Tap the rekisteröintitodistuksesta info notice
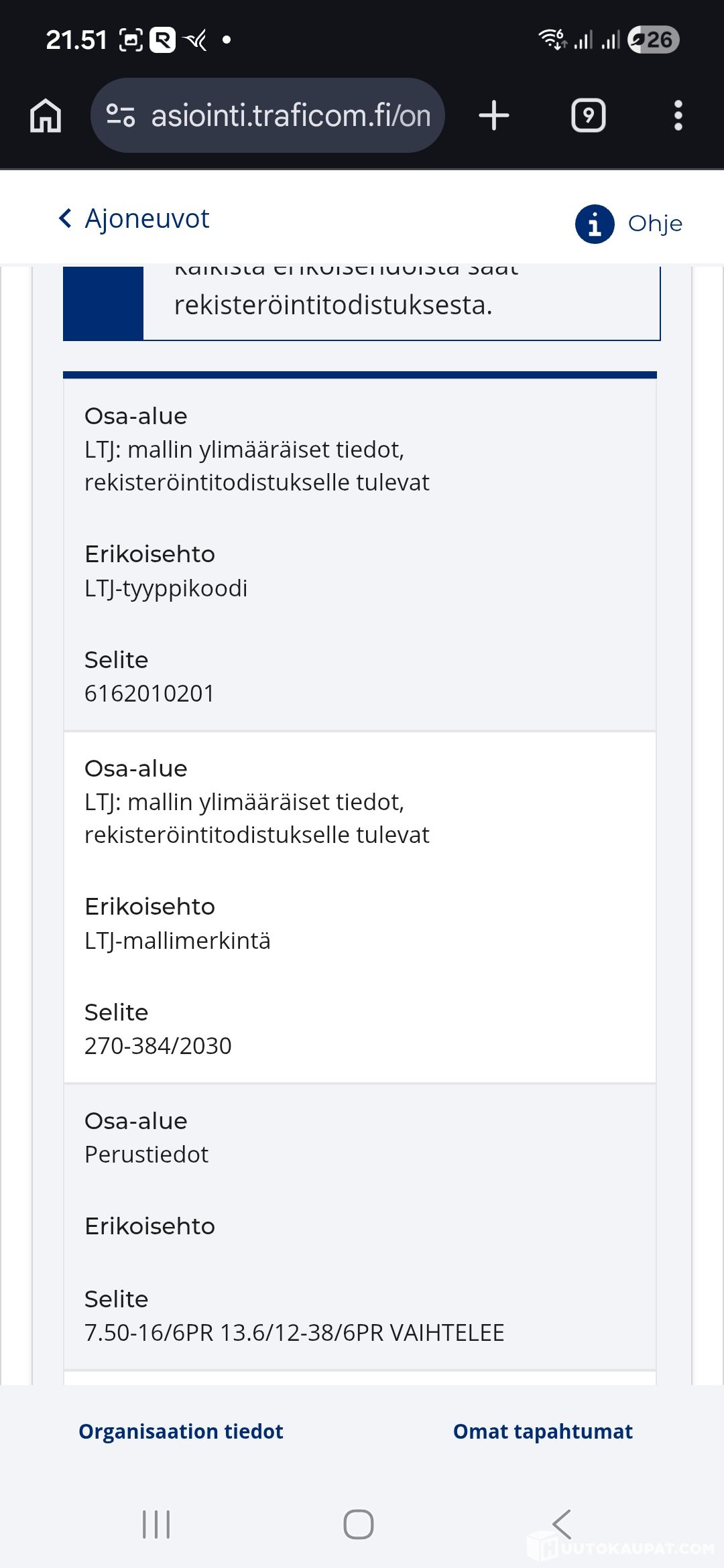Viewport: 724px width, 1568px height. tap(333, 305)
